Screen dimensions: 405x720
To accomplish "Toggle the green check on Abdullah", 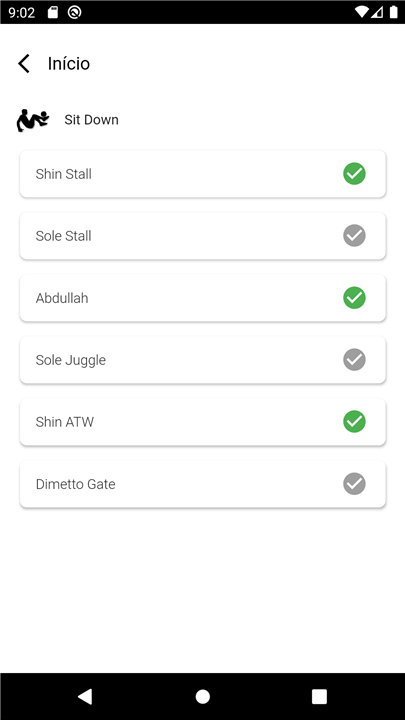I will tap(354, 298).
